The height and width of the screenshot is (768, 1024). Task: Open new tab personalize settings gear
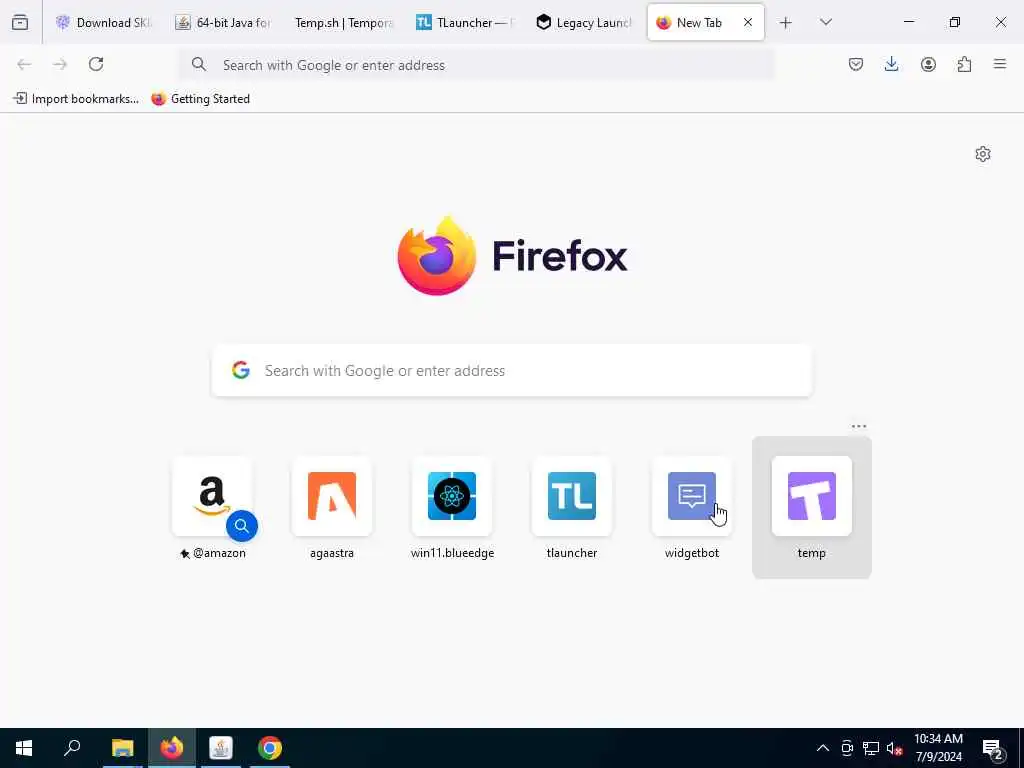pos(983,154)
